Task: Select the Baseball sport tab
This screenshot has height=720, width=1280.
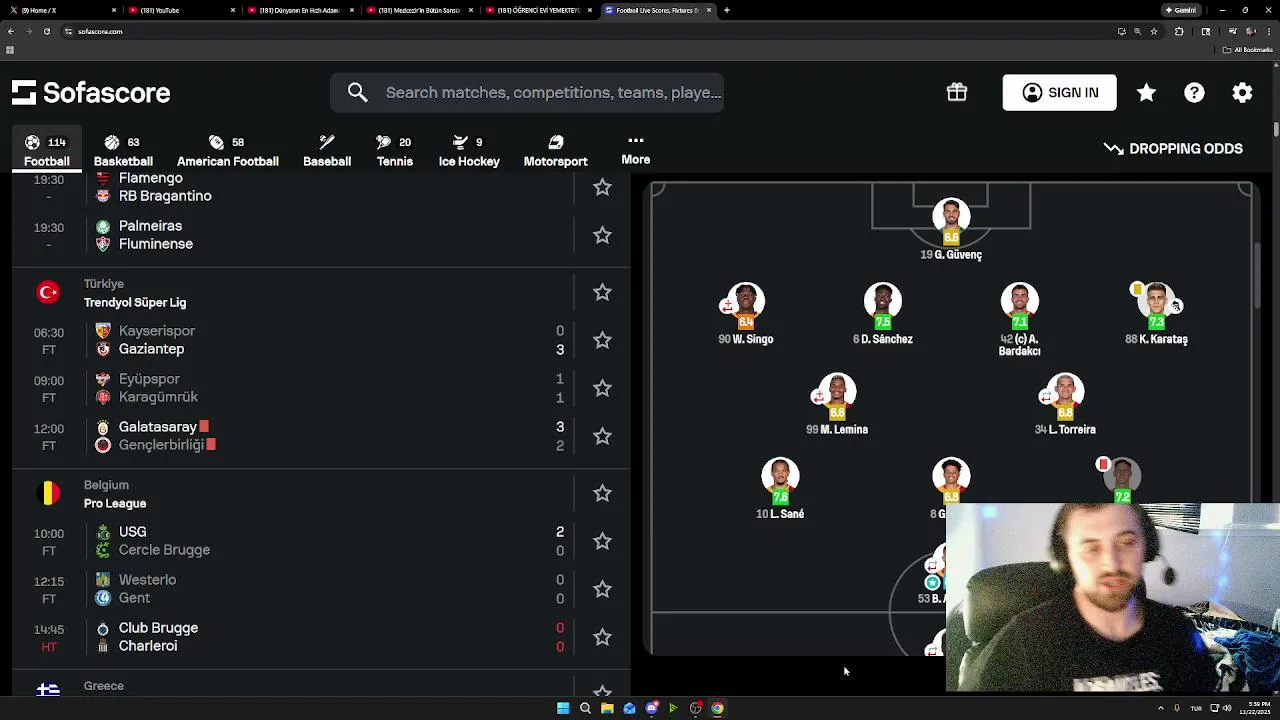Action: pos(327,151)
